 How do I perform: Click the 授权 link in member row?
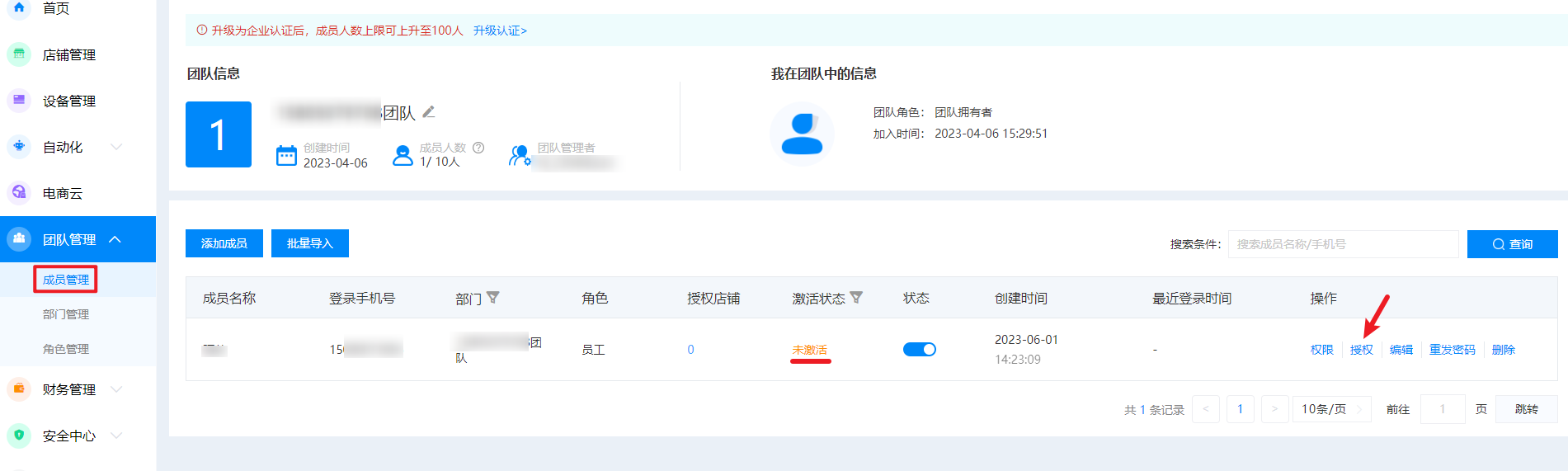1361,350
